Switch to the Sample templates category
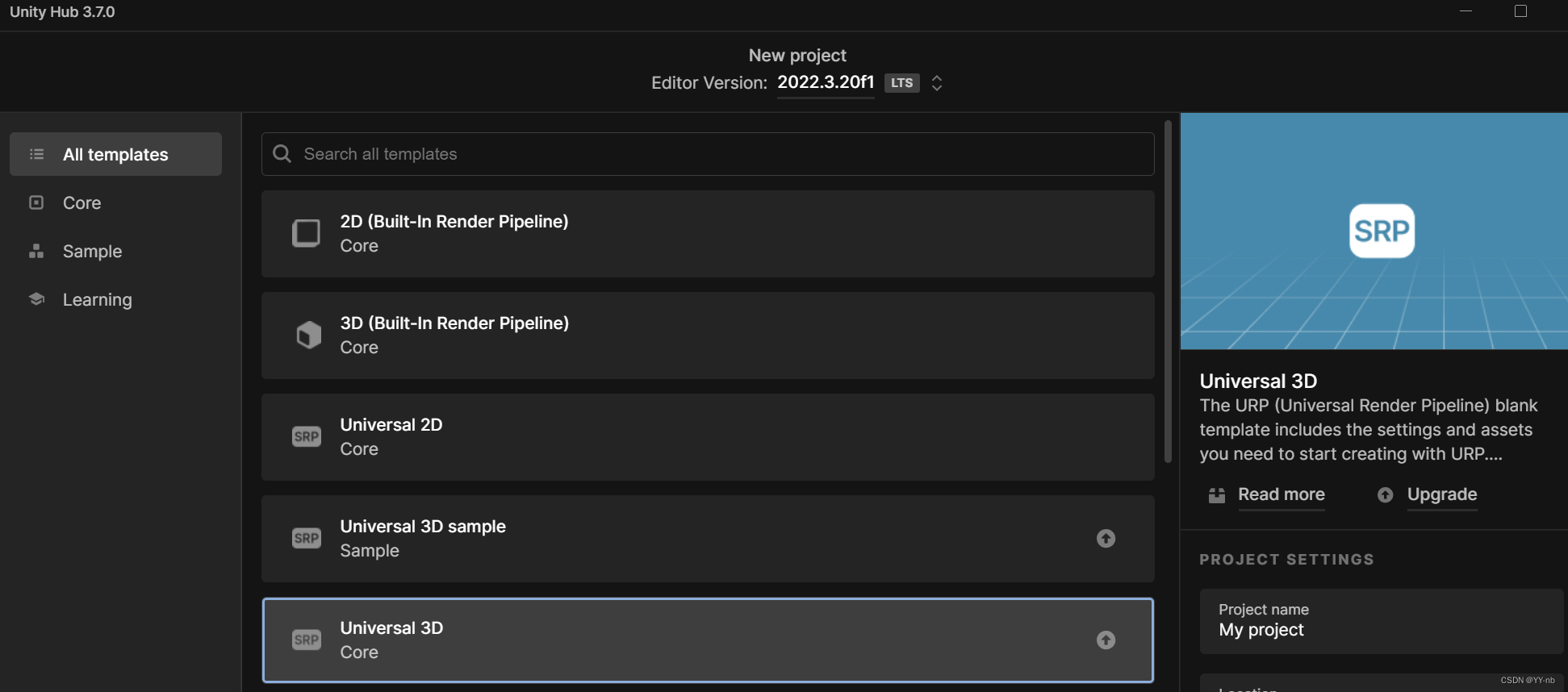Viewport: 1568px width, 692px height. pyautogui.click(x=92, y=251)
